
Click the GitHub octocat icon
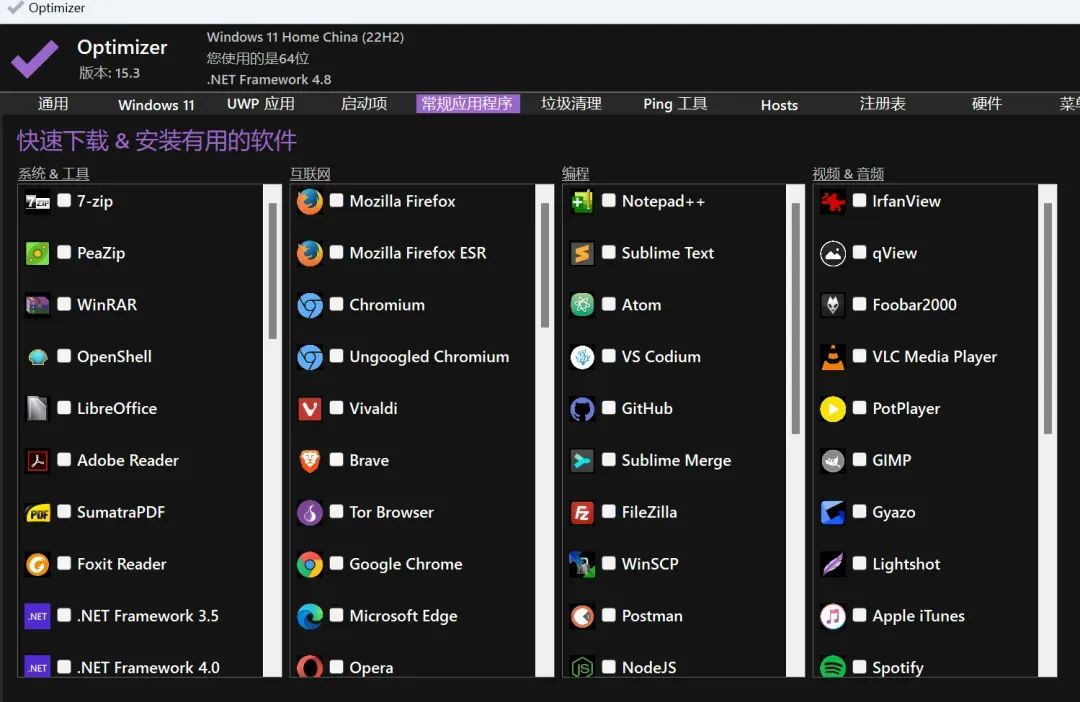pos(582,409)
